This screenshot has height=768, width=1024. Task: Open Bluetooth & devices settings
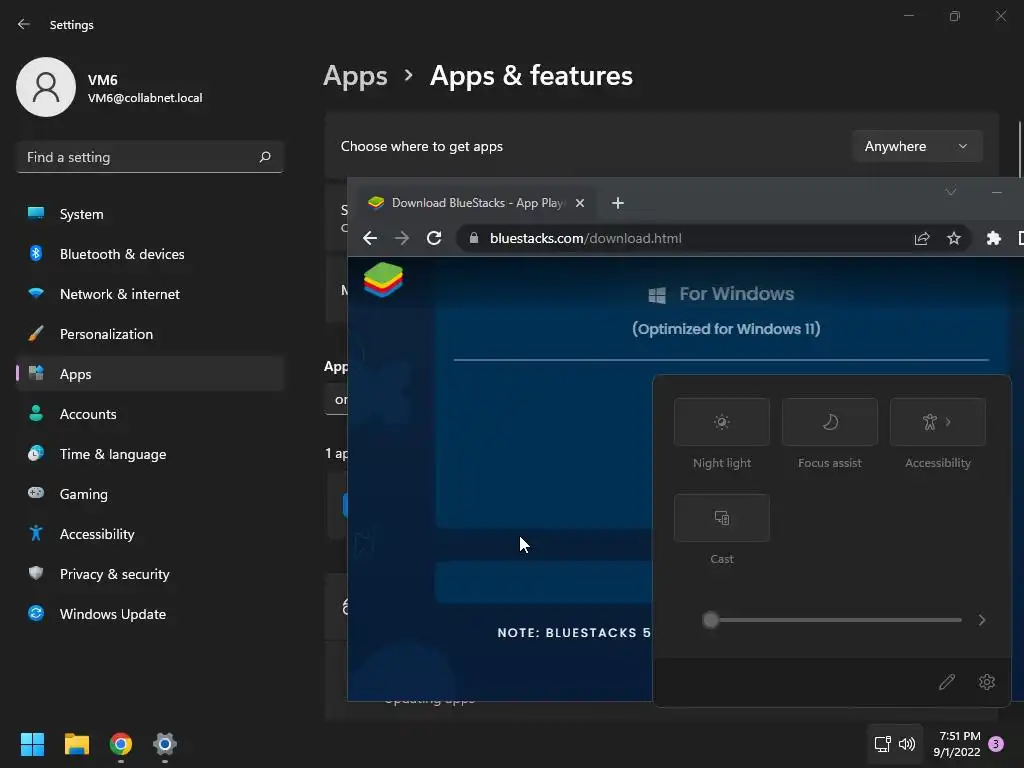(151, 254)
